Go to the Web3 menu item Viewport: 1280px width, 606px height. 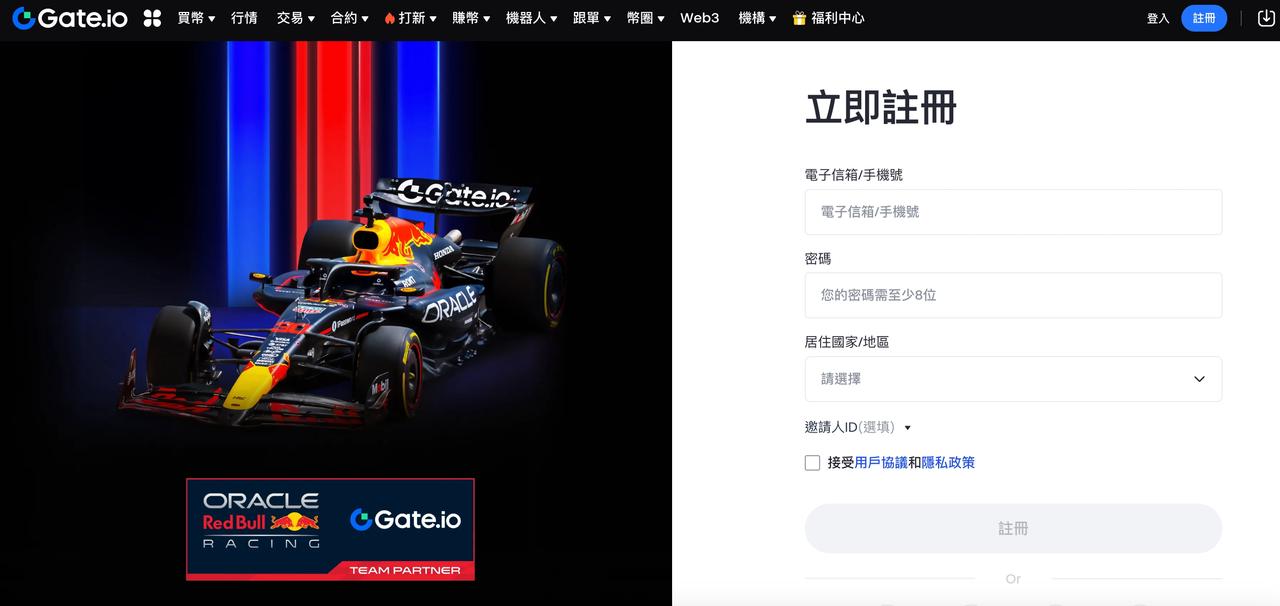699,18
